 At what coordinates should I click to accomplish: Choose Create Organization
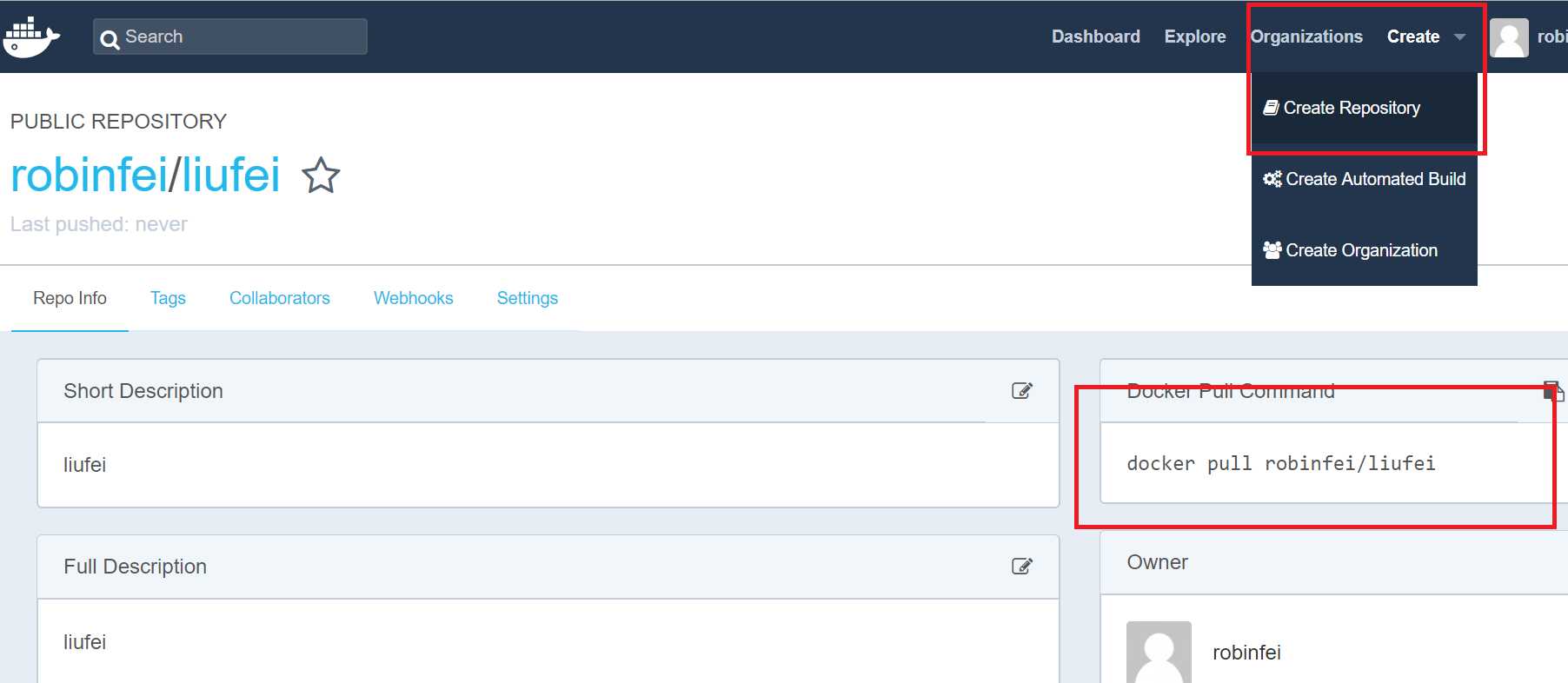[x=1364, y=250]
